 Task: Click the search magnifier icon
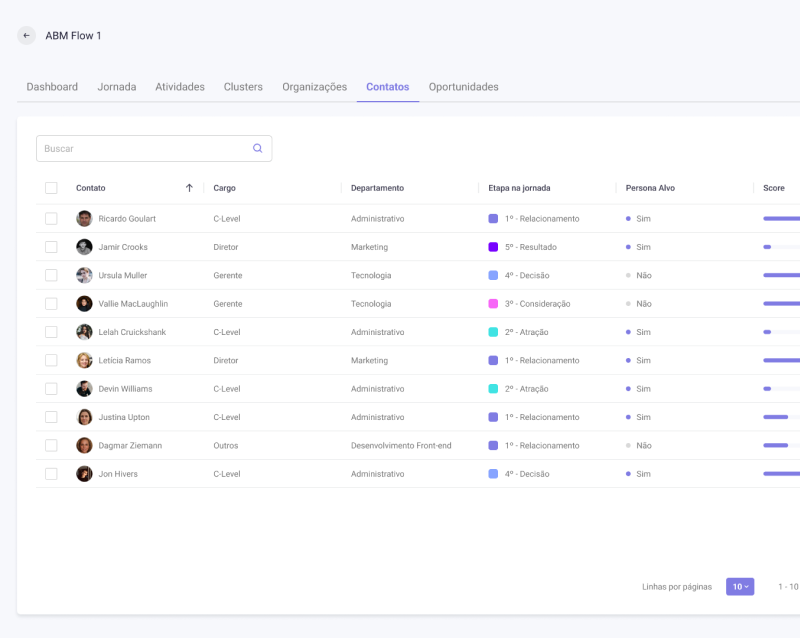(x=257, y=148)
